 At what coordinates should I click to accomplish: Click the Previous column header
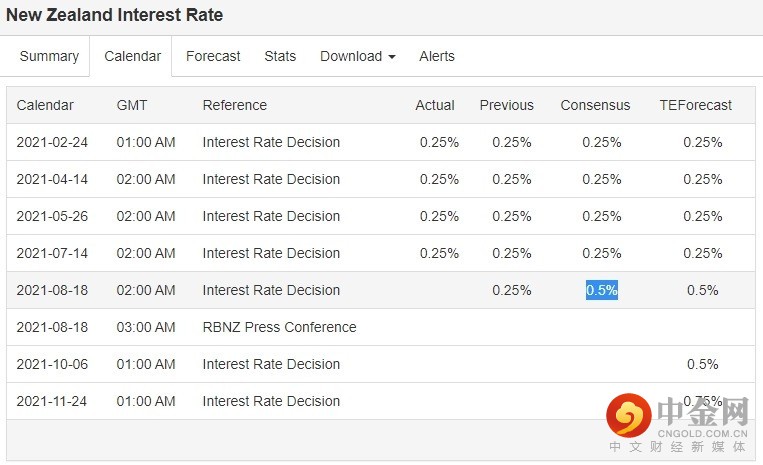tap(506, 105)
